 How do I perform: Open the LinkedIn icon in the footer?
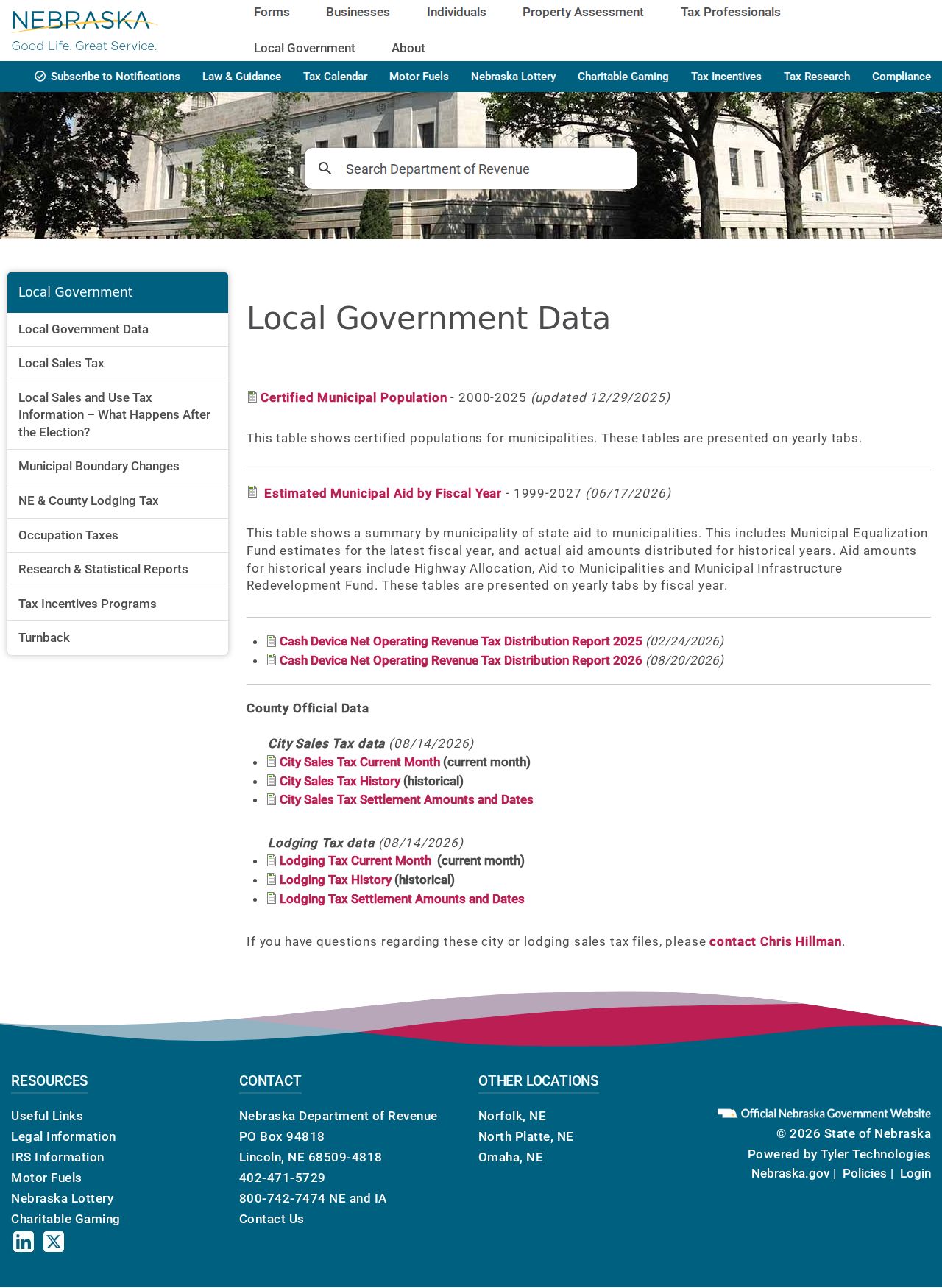(24, 1242)
